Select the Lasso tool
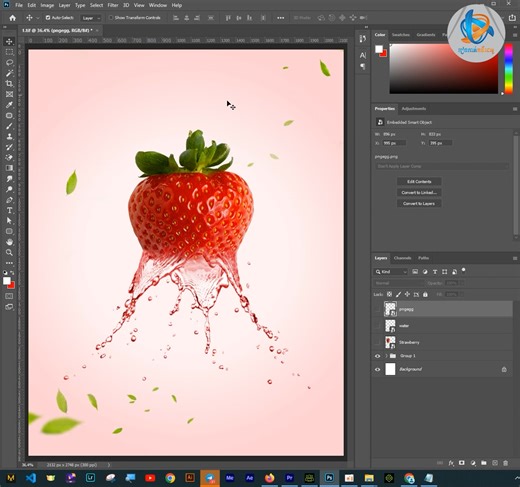The width and height of the screenshot is (520, 487). coord(9,63)
